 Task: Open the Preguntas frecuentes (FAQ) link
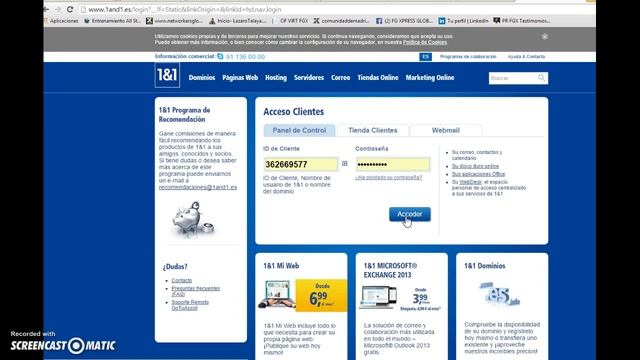pyautogui.click(x=196, y=291)
